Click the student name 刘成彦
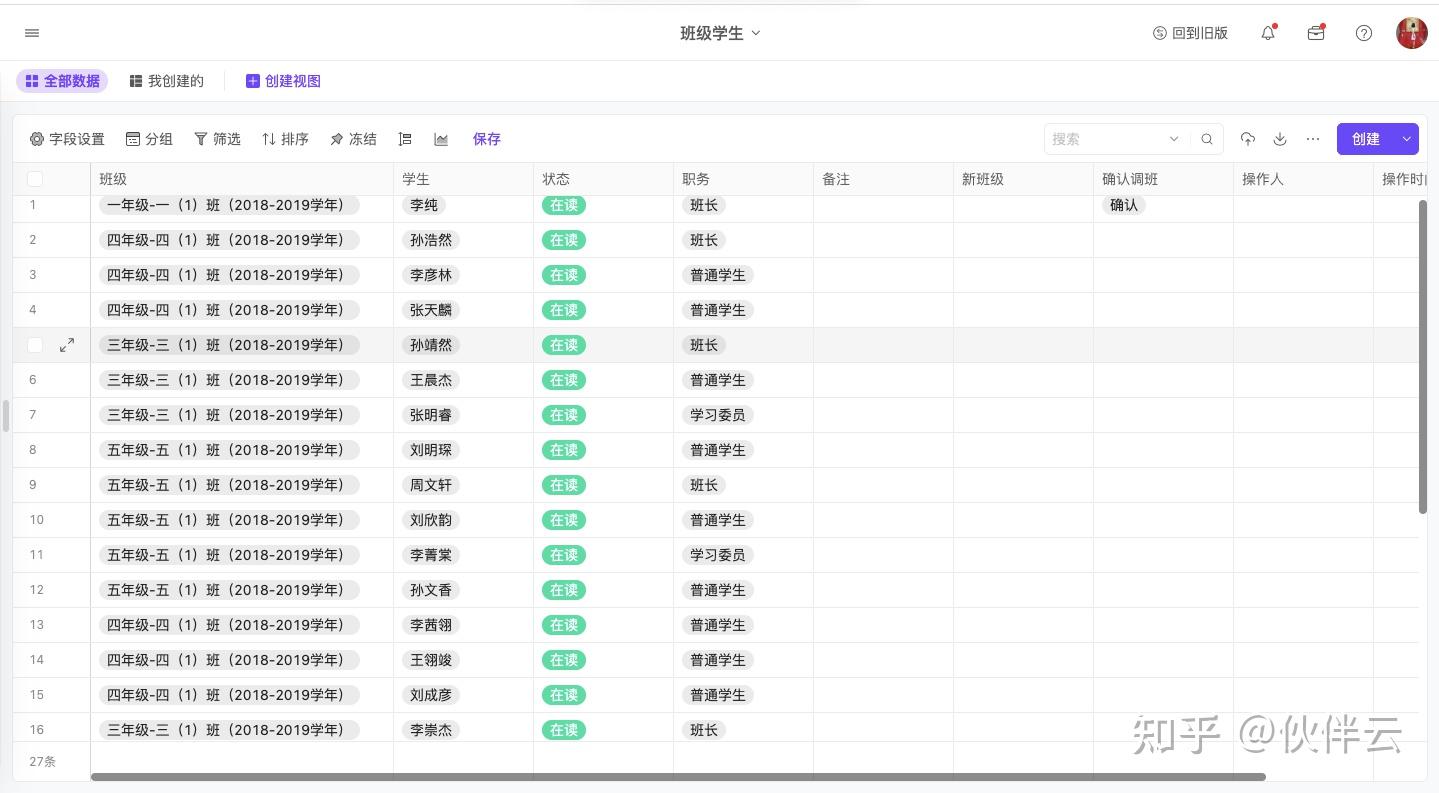1439x793 pixels. click(x=431, y=695)
